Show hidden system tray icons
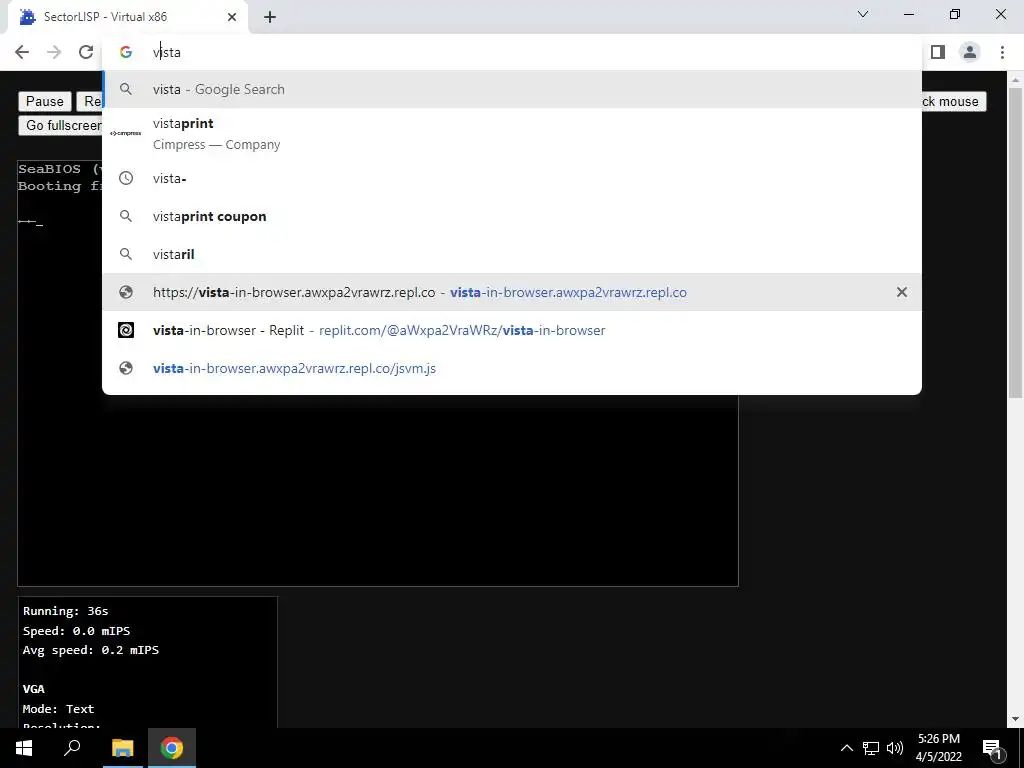Viewport: 1024px width, 768px height. [846, 748]
